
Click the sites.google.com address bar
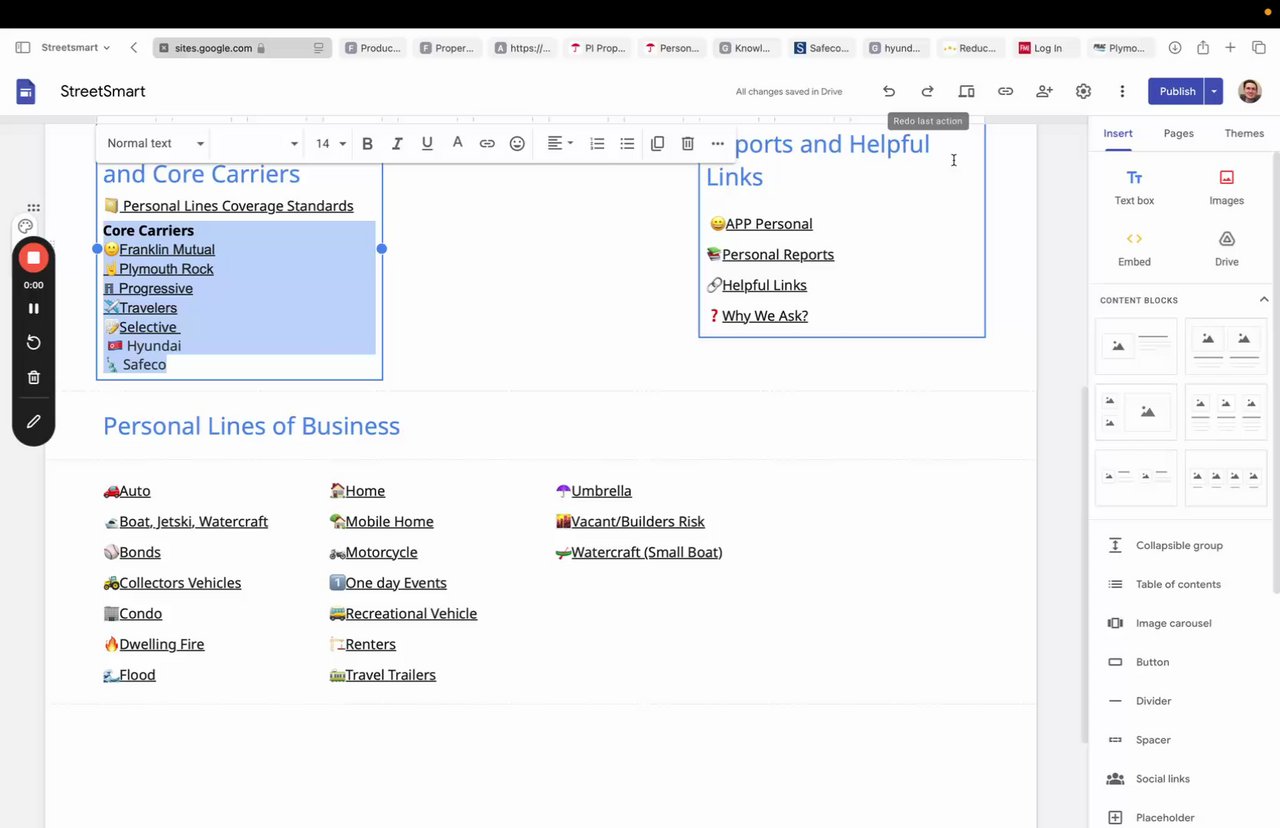coord(243,48)
